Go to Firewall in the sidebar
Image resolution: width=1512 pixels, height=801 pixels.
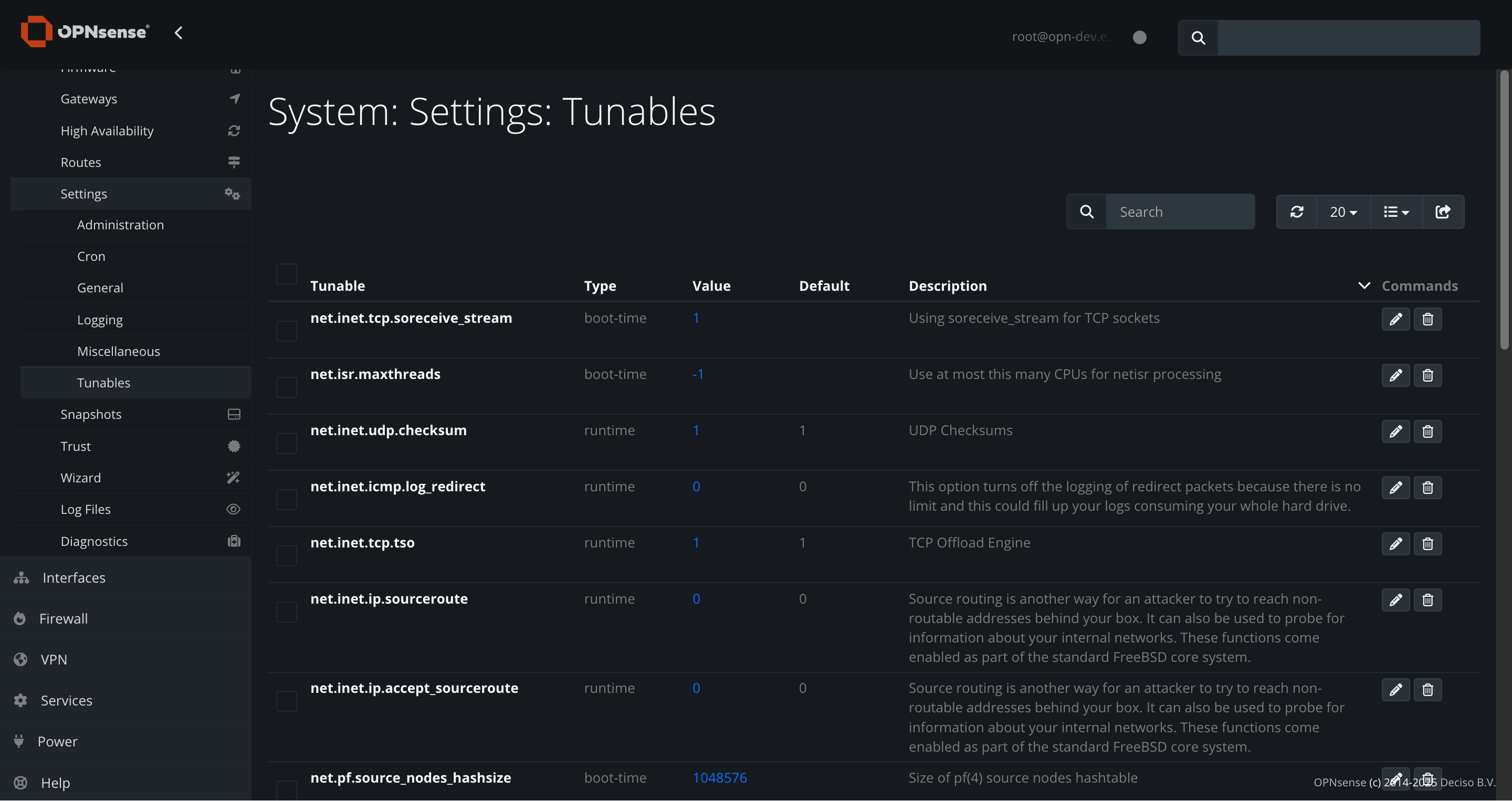(64, 618)
